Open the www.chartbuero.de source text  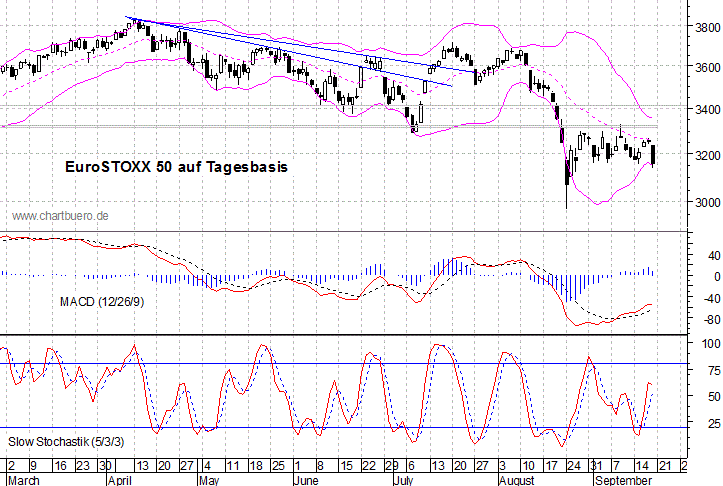(60, 216)
